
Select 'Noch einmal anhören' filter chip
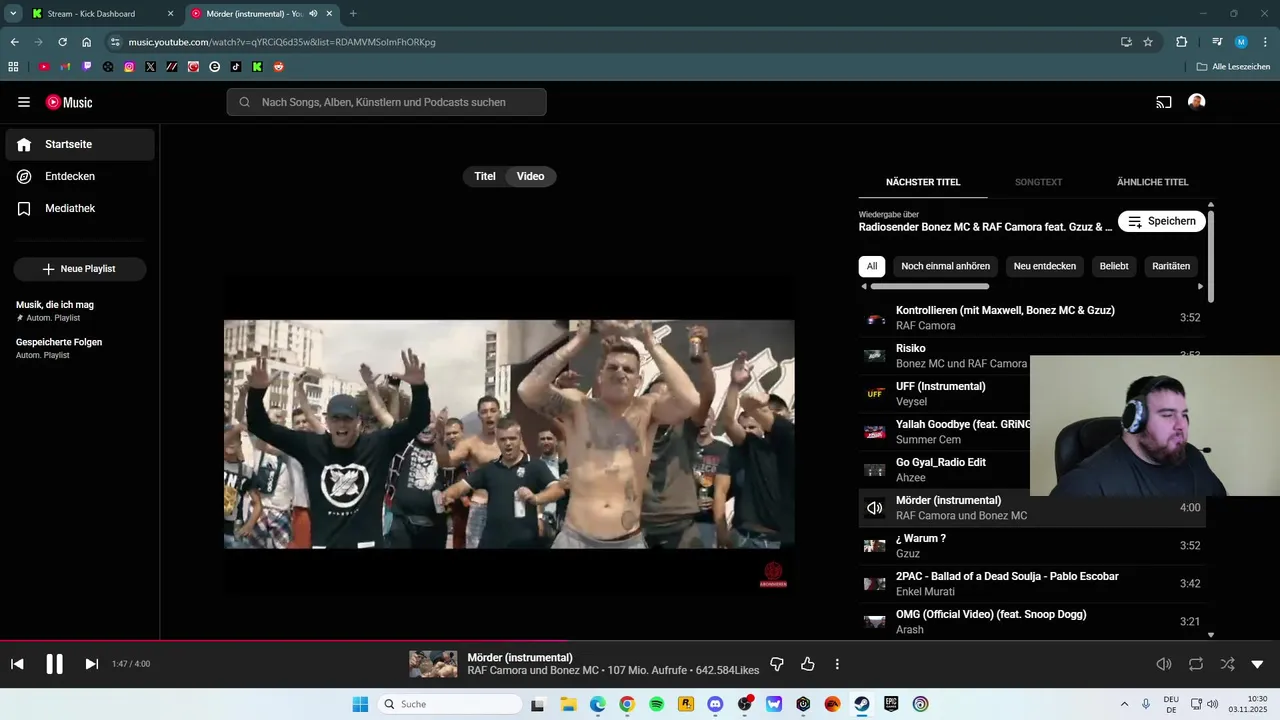point(945,266)
